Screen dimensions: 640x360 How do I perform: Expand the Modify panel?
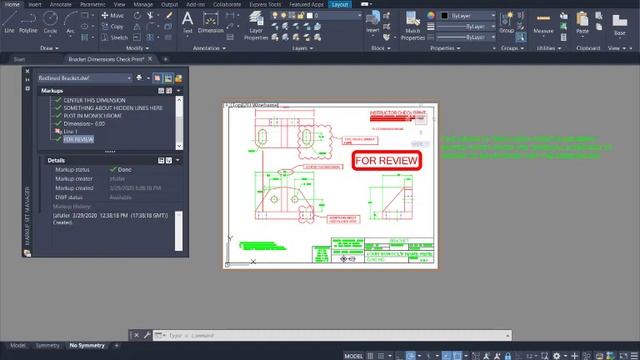click(137, 48)
